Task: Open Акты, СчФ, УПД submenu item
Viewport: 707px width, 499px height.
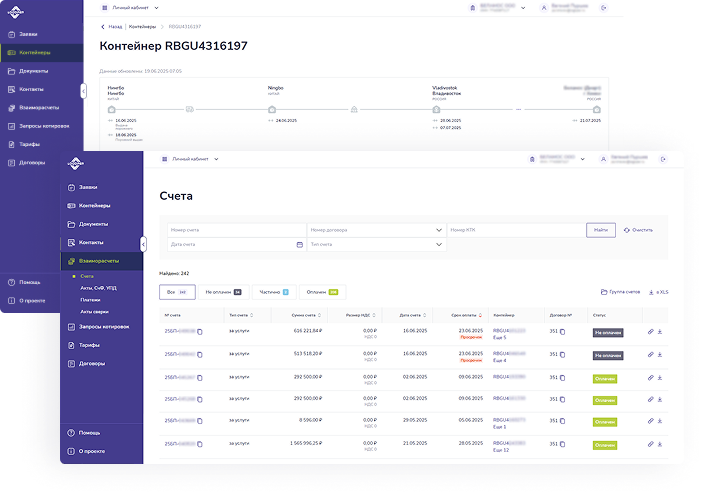Action: (99, 287)
